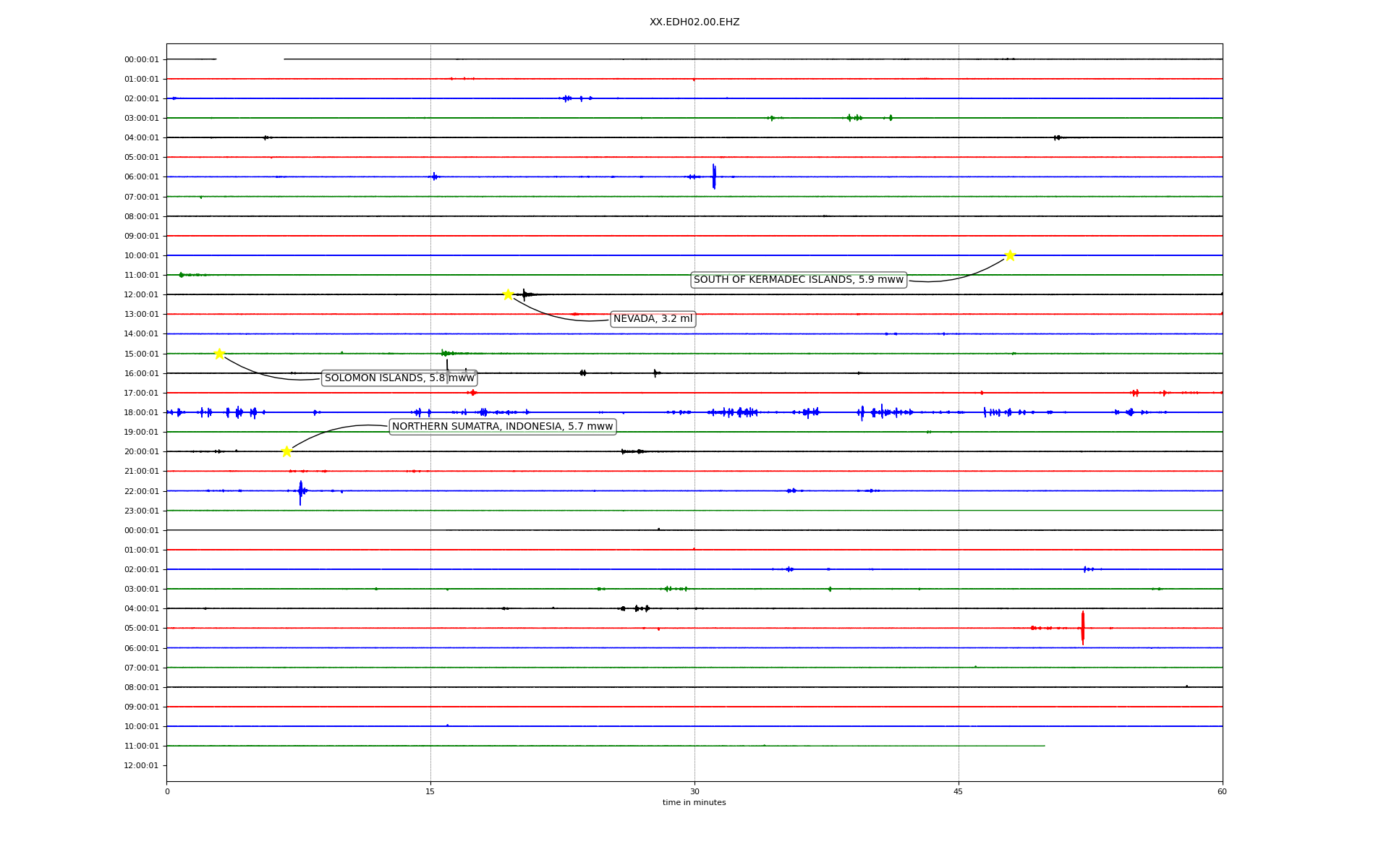The image size is (1389, 868).
Task: Click the SOLOMON ISLANDS, 5.8 mww label
Action: [399, 378]
